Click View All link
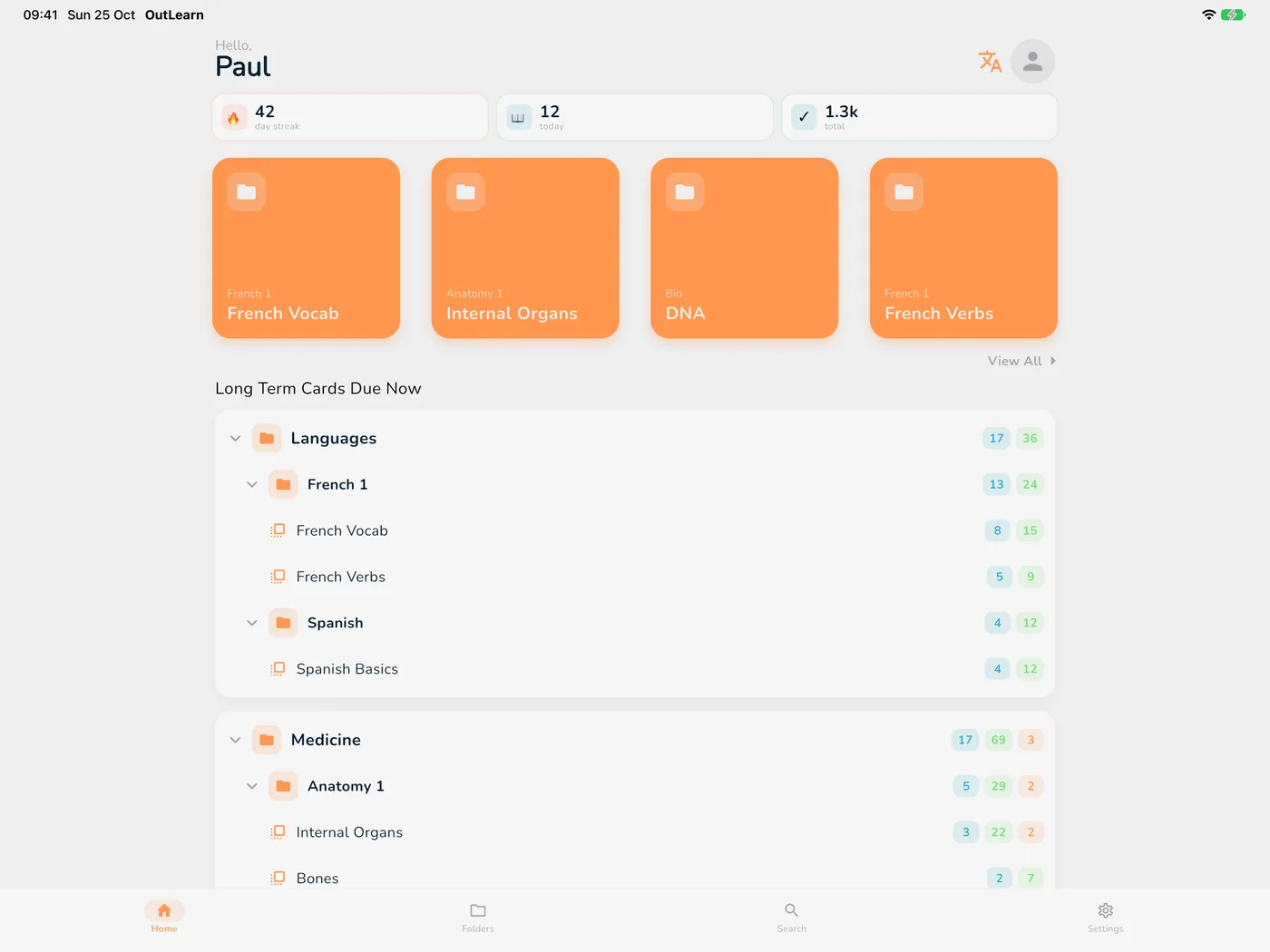Viewport: 1270px width, 952px height. click(x=1022, y=361)
